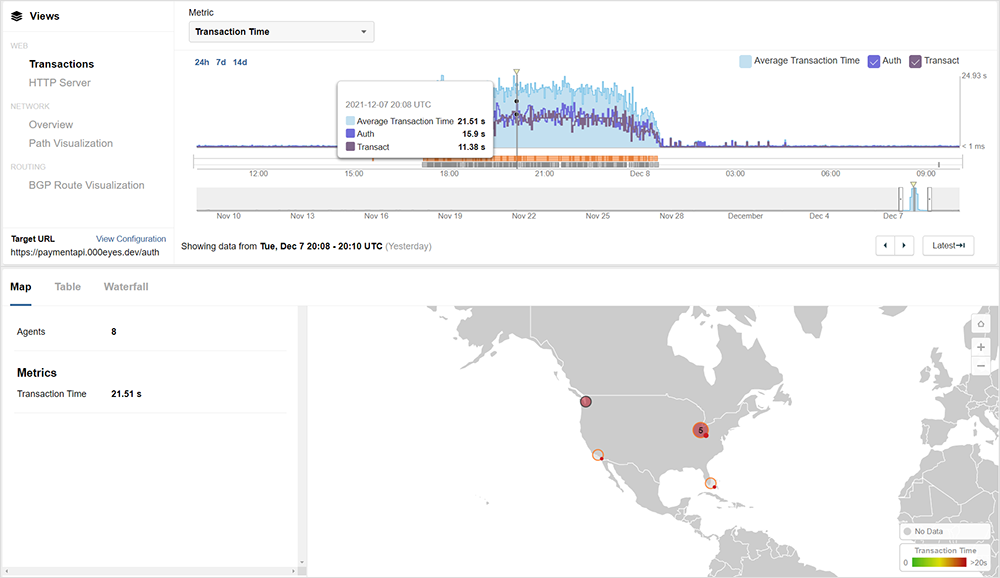Click the Views layers icon

[x=17, y=17]
